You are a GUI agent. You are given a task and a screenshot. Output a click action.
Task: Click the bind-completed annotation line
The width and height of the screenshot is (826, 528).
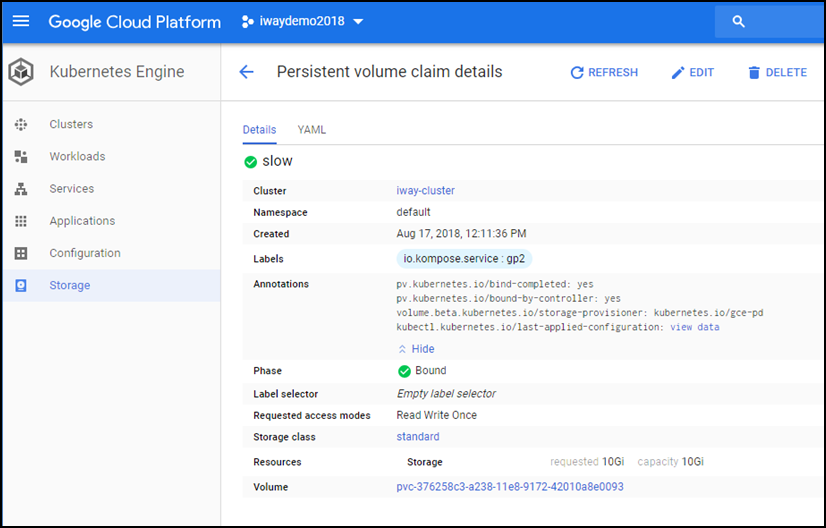495,284
